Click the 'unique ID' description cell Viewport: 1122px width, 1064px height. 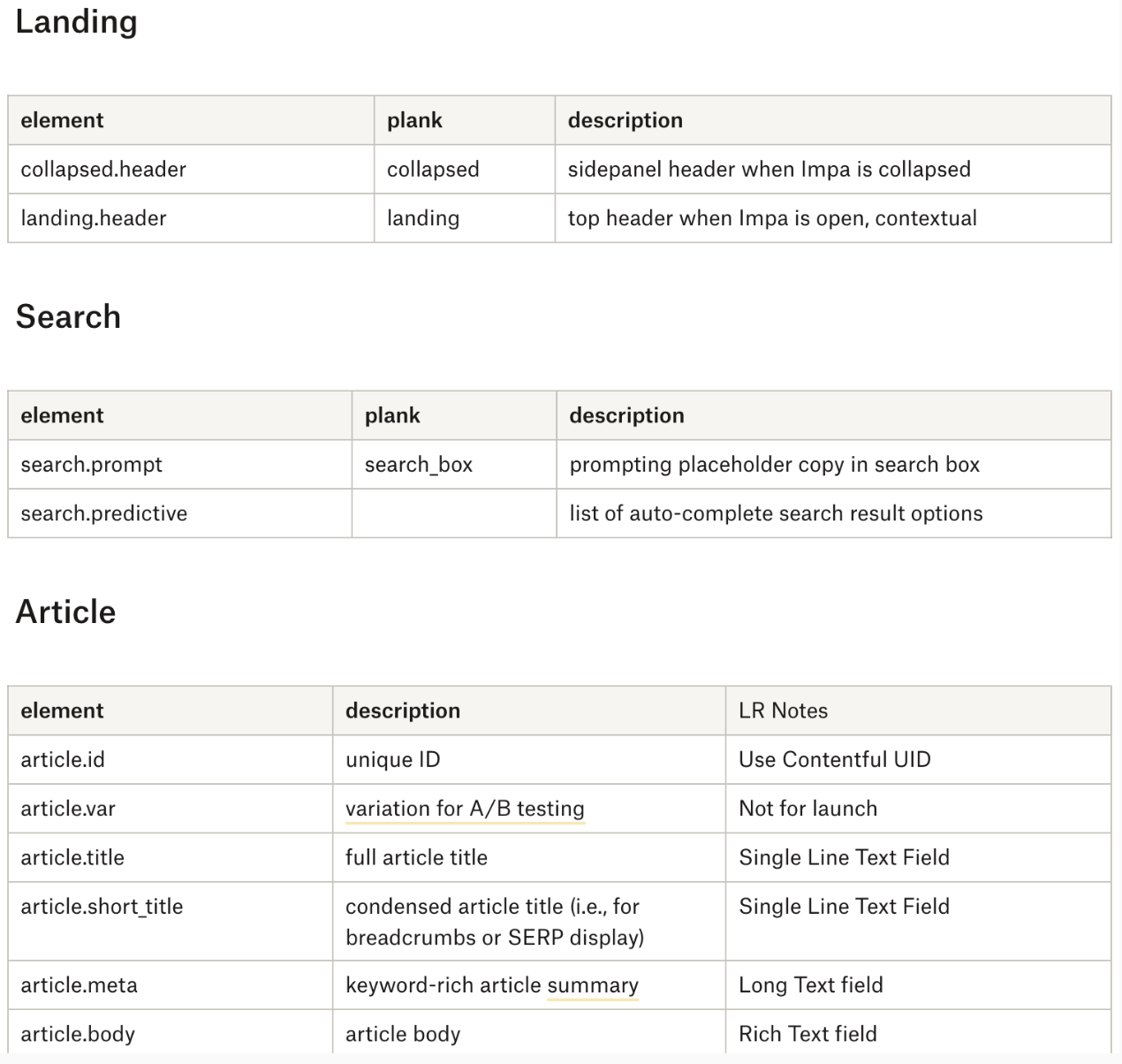(529, 760)
